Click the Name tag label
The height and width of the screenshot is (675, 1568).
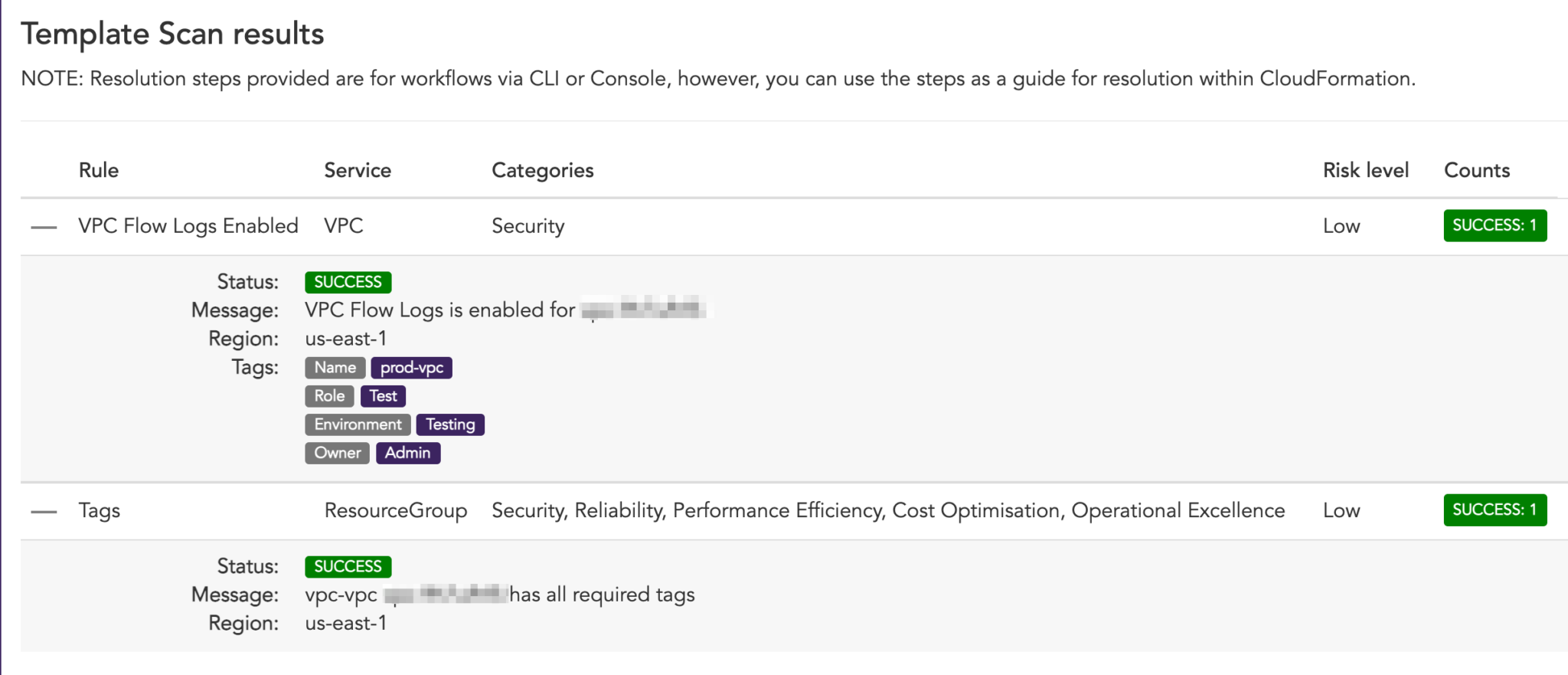tap(335, 367)
